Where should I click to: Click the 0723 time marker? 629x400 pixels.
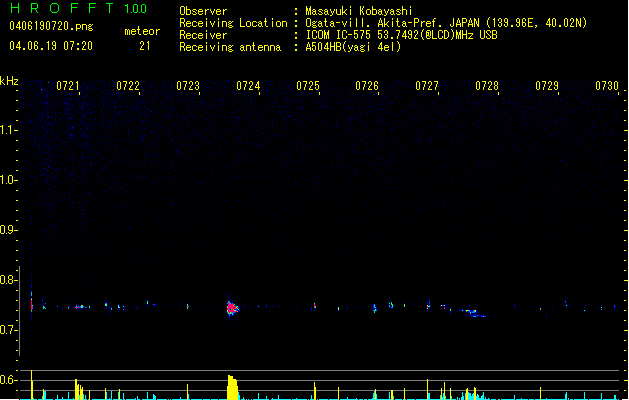point(188,86)
